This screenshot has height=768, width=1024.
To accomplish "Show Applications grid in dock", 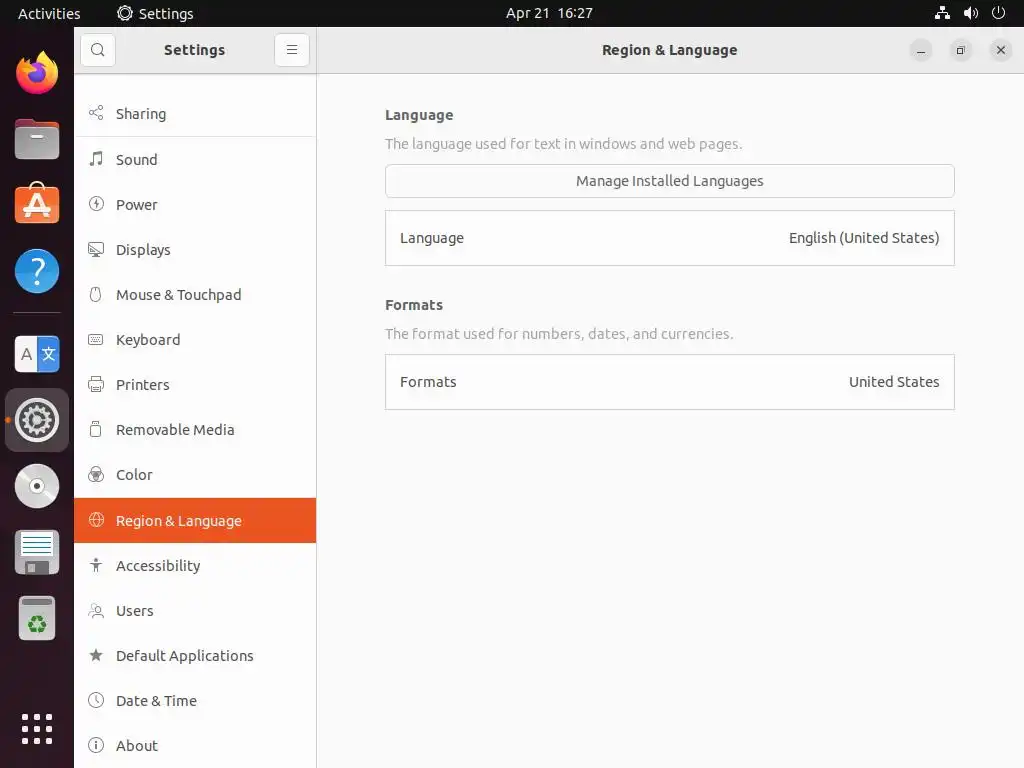I will [37, 728].
